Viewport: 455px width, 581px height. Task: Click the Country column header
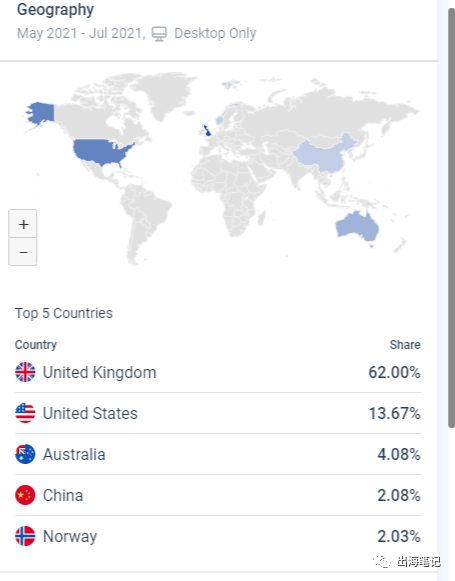36,345
